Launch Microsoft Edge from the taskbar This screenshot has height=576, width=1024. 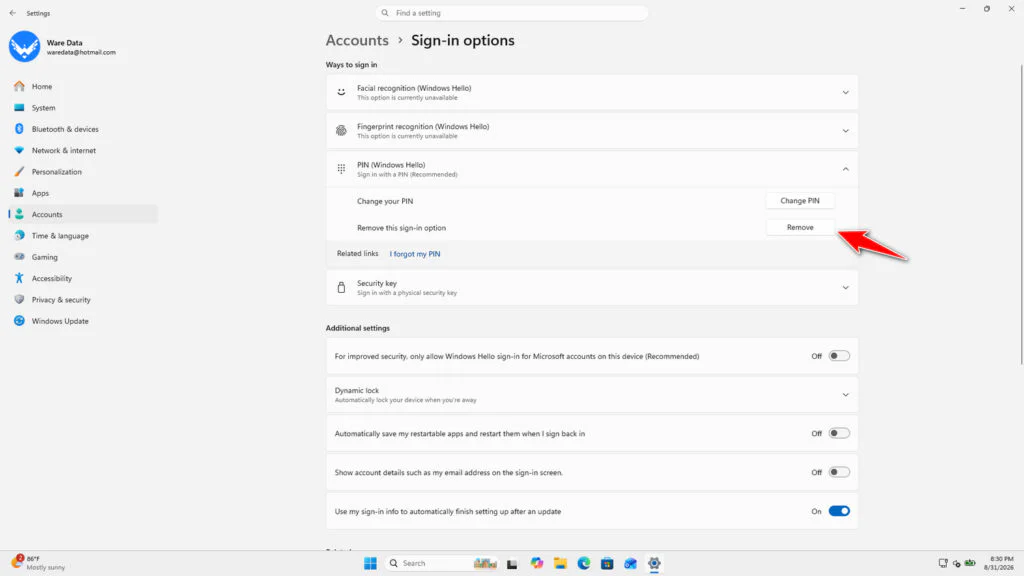click(x=584, y=563)
